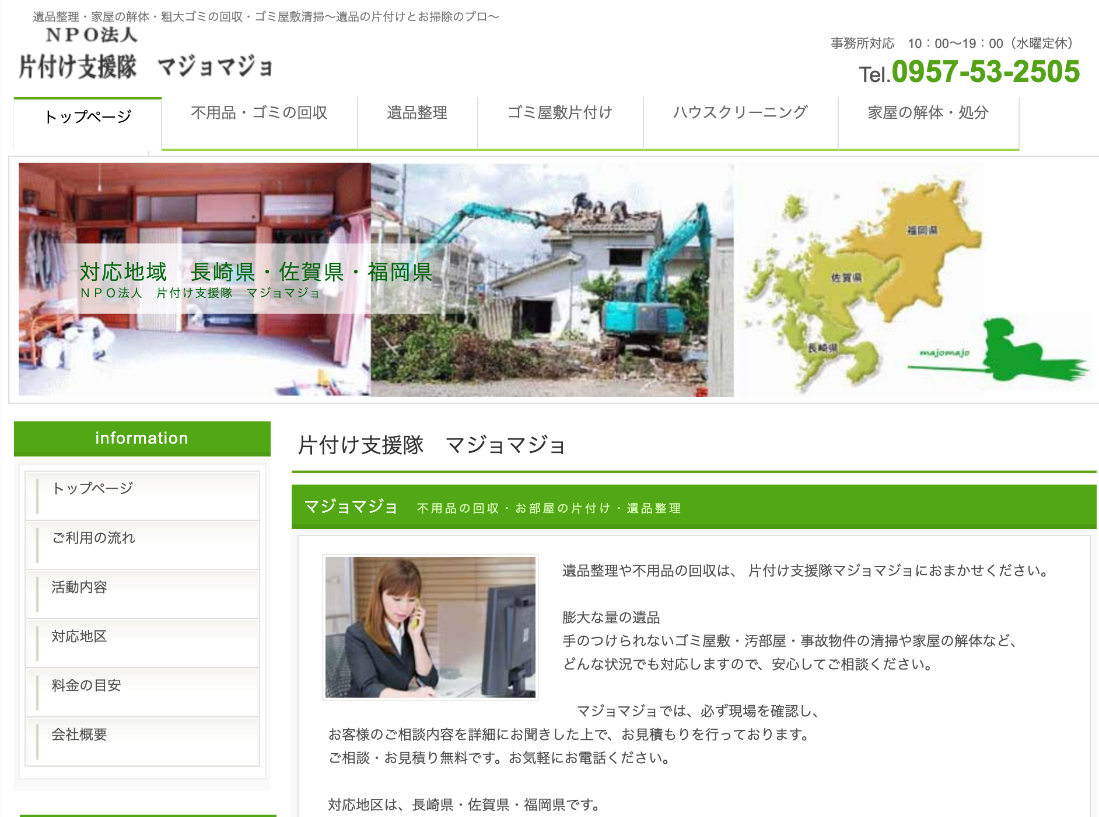Open sidebar トップページ link
Viewport: 1099px width, 817px height.
(92, 489)
